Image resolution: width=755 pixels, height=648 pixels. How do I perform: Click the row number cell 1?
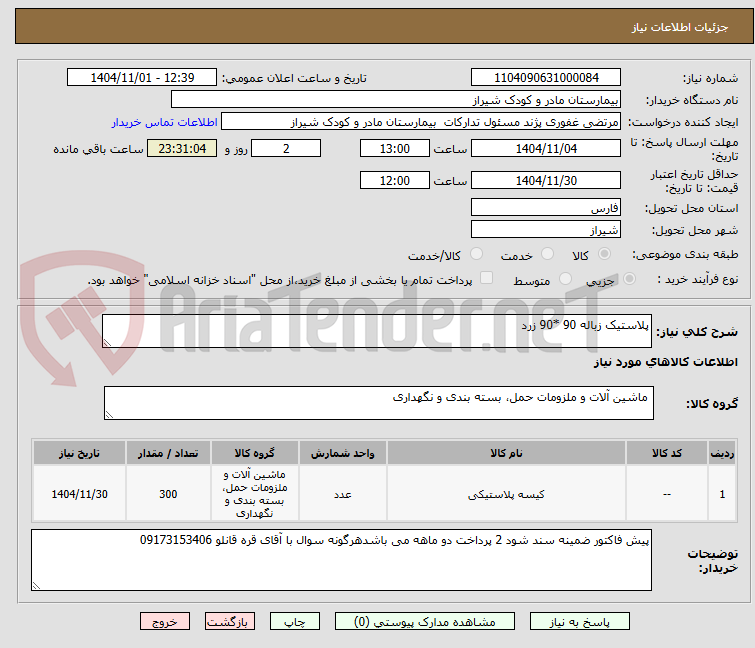click(722, 494)
